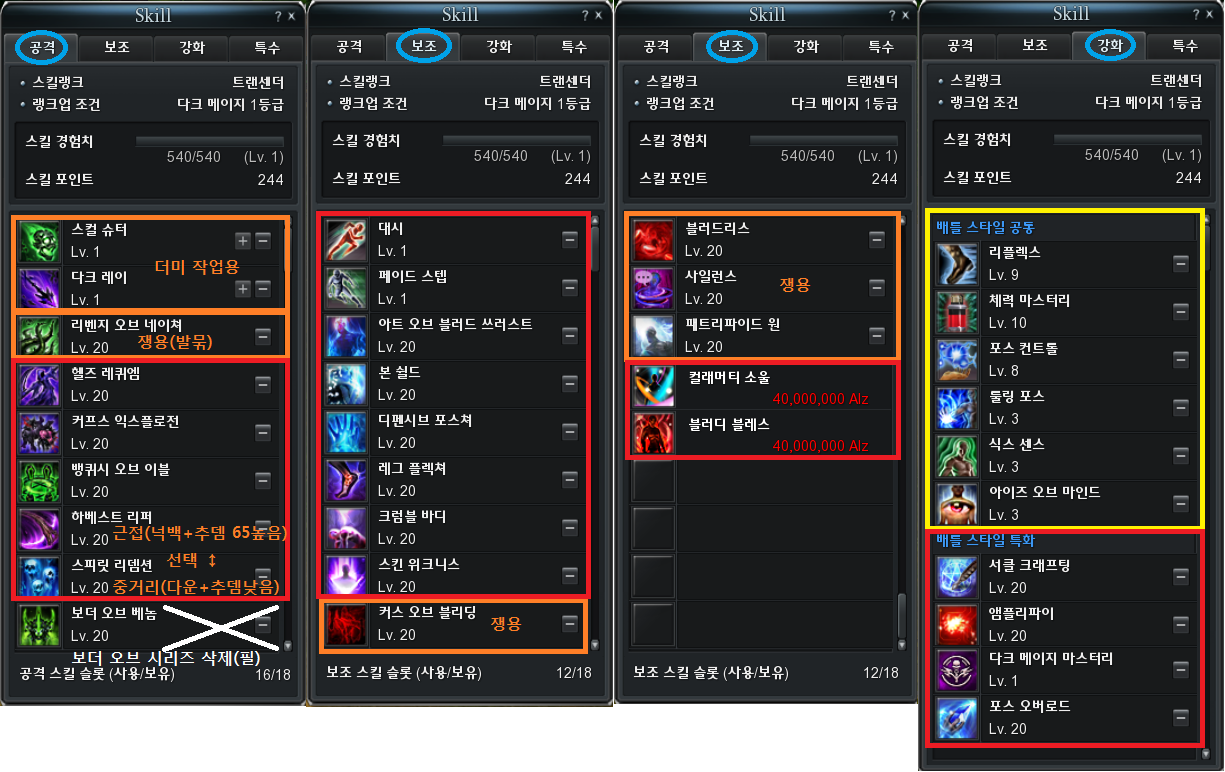Raise 스컬 슈터 level with plus button
Viewport: 1225px width, 772px height.
pos(243,240)
